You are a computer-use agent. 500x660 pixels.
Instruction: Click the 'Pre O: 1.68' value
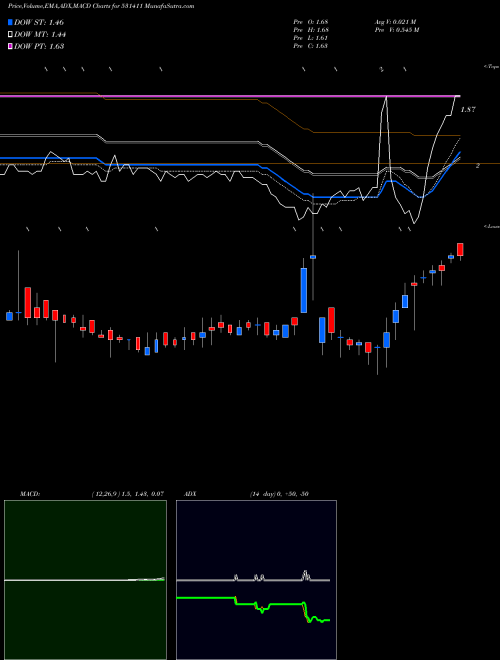[x=311, y=22]
